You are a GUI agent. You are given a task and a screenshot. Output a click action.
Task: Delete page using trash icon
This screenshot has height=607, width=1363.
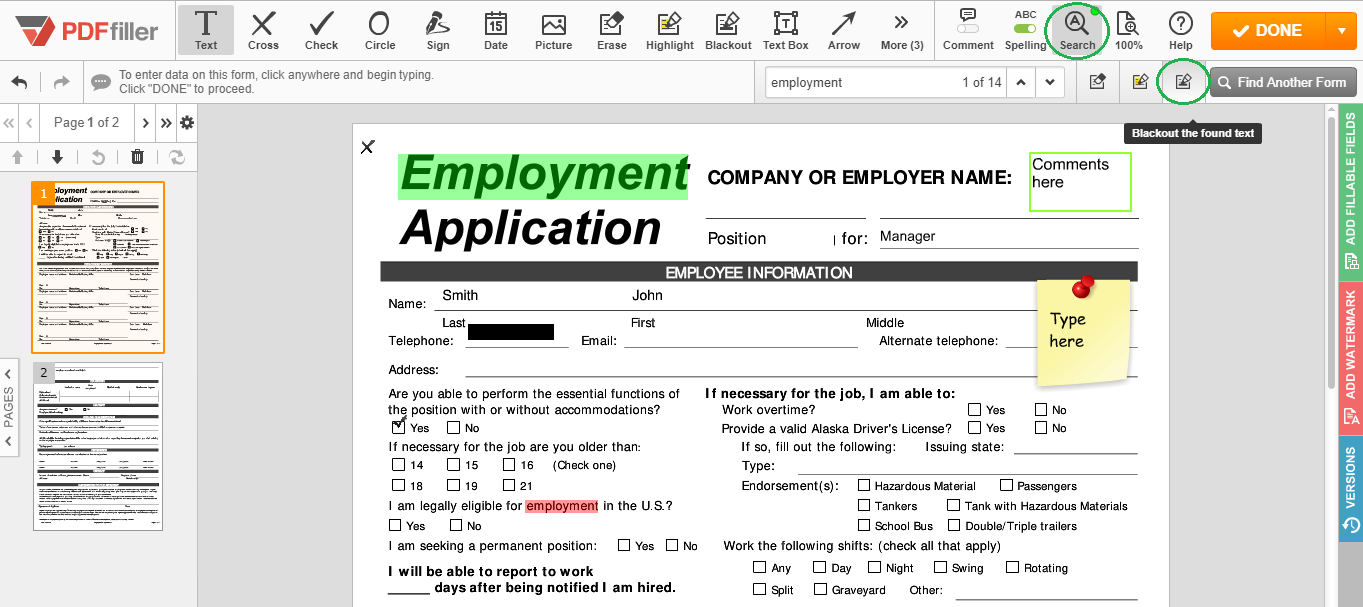pyautogui.click(x=137, y=156)
